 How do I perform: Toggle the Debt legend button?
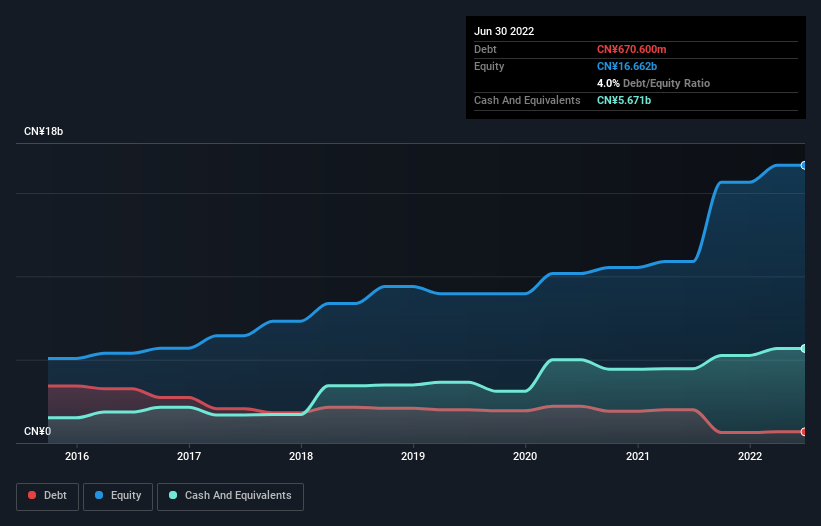48,496
